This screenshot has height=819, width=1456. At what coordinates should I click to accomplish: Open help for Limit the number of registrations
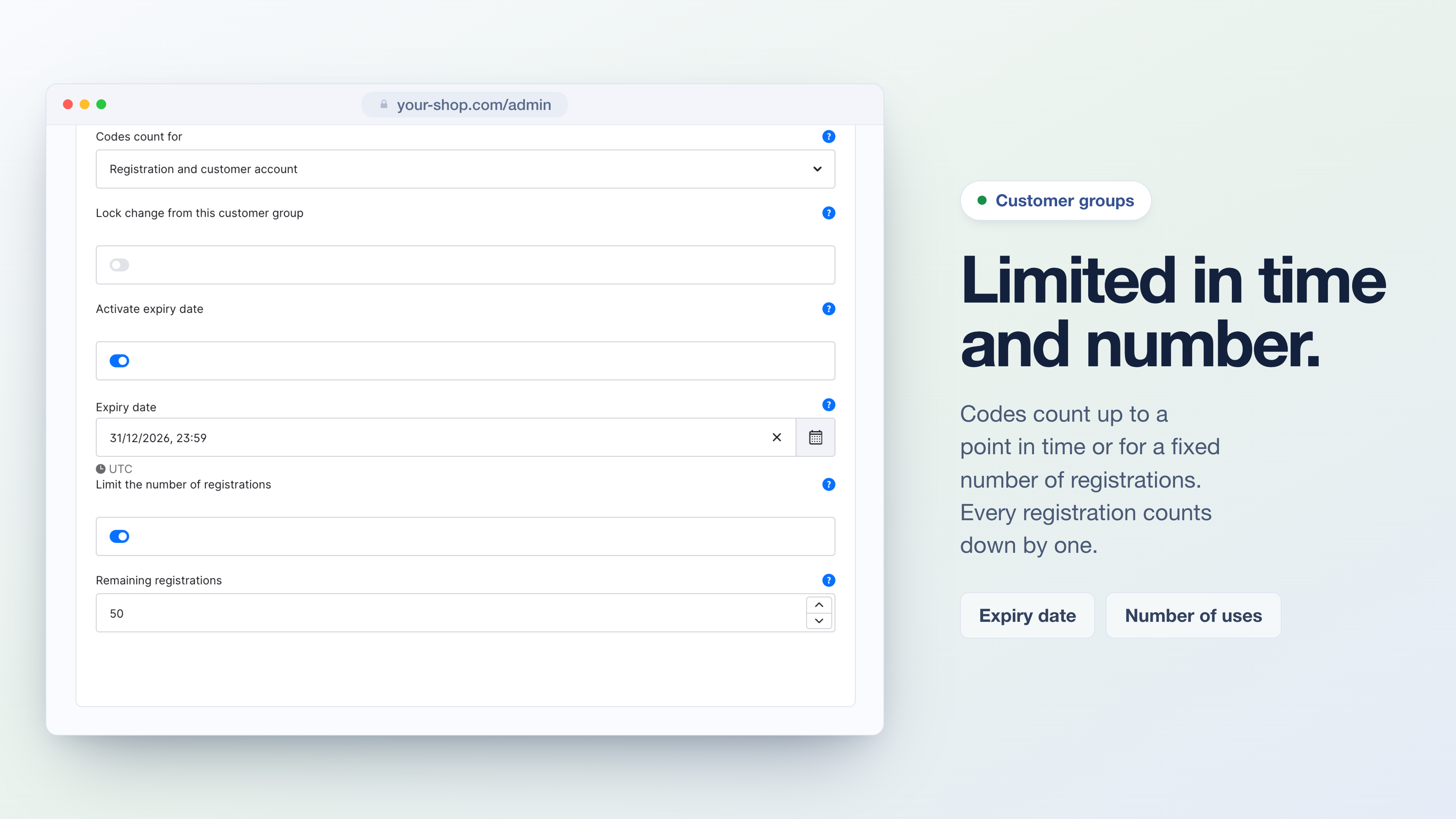pos(828,485)
